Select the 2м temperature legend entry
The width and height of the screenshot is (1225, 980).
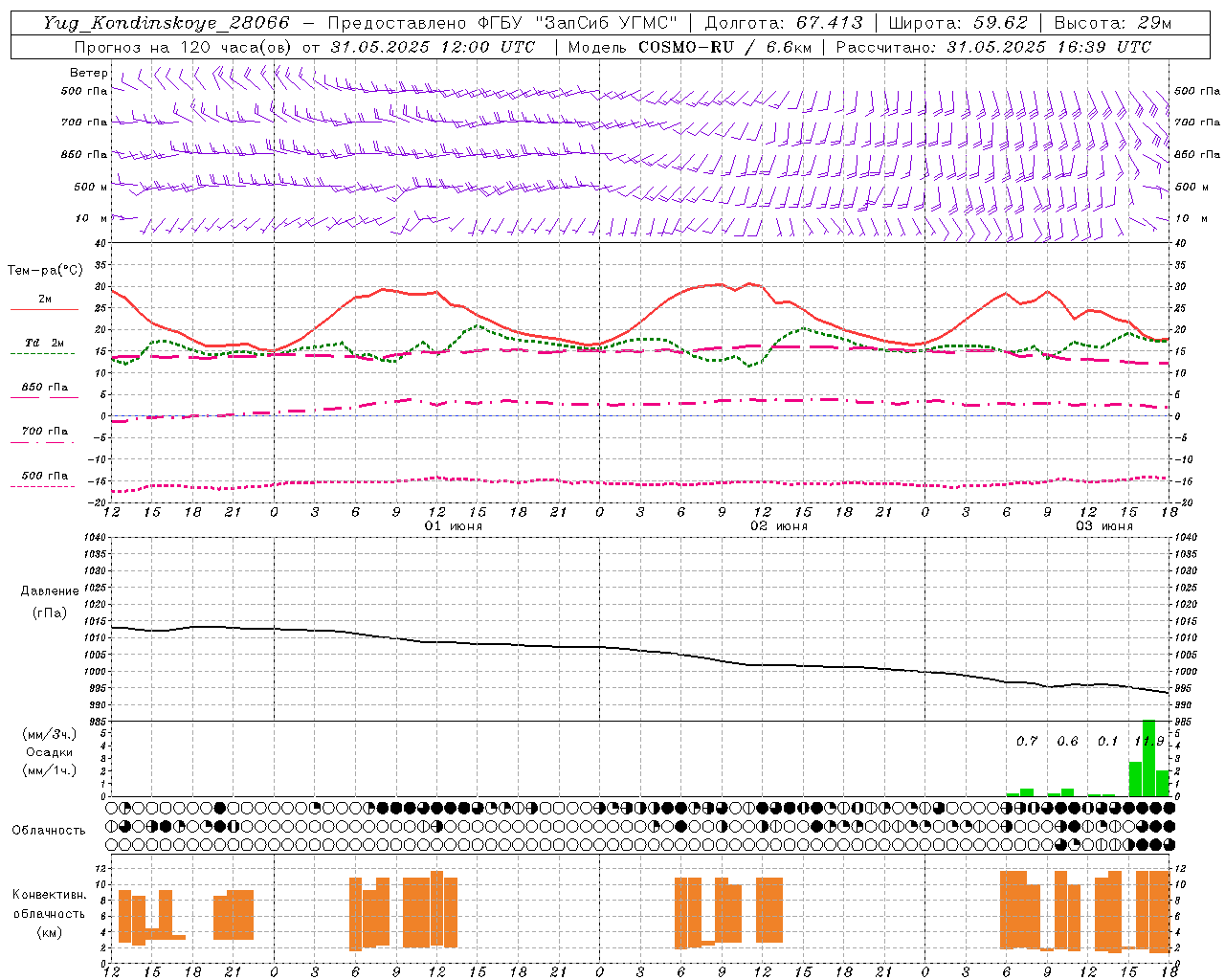click(45, 299)
